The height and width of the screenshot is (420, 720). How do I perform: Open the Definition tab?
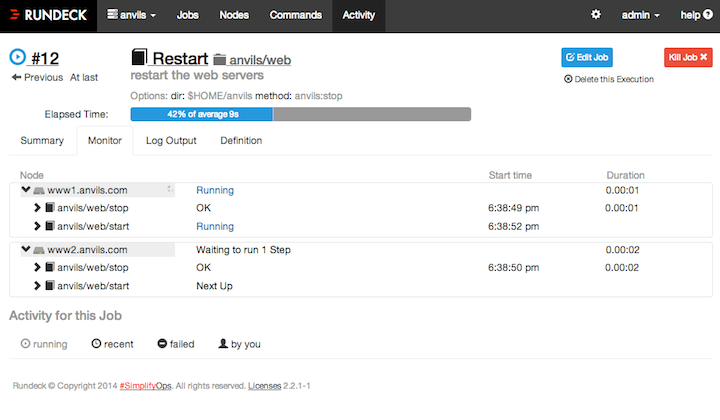[x=241, y=140]
